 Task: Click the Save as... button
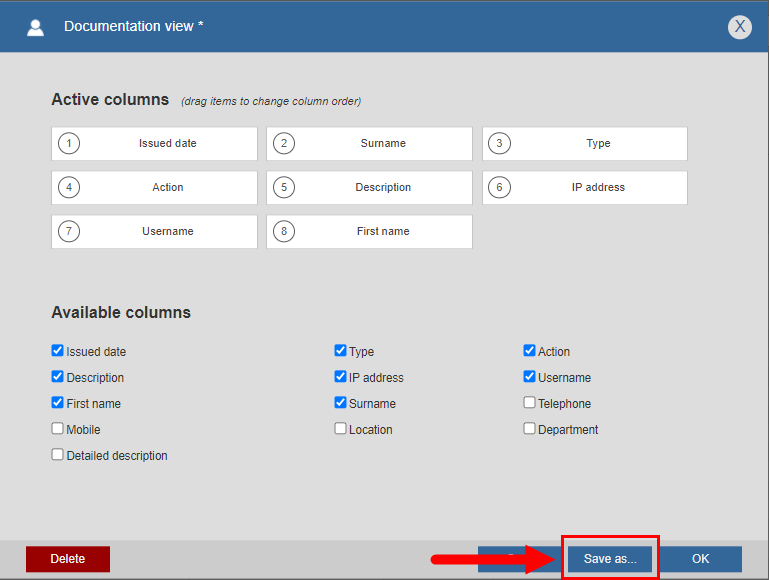pyautogui.click(x=610, y=559)
